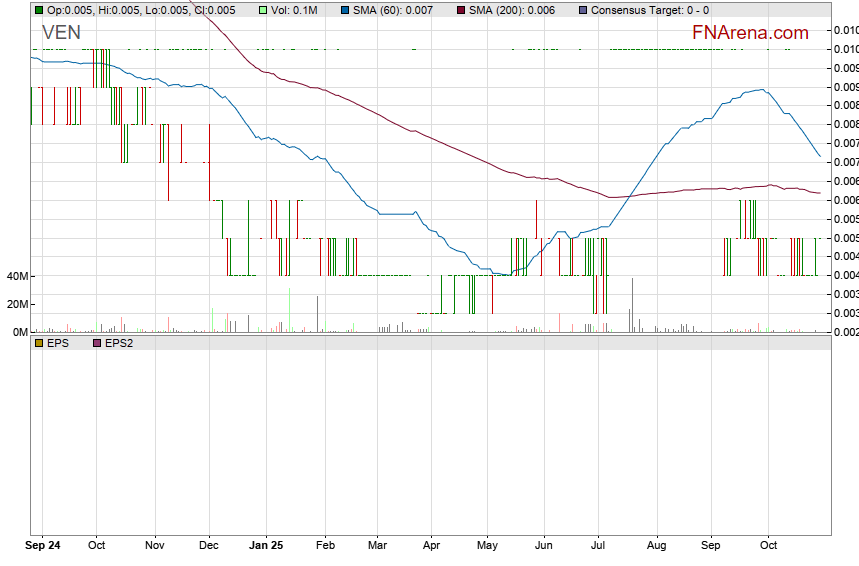Click the 40M volume axis label
The width and height of the screenshot is (859, 566).
click(16, 276)
